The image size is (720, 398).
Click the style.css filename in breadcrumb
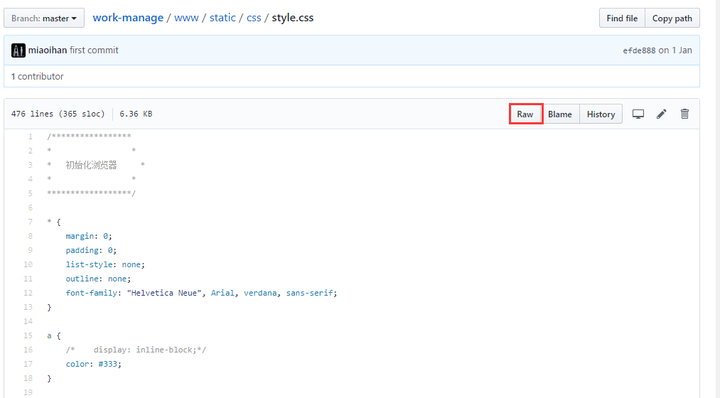click(292, 18)
